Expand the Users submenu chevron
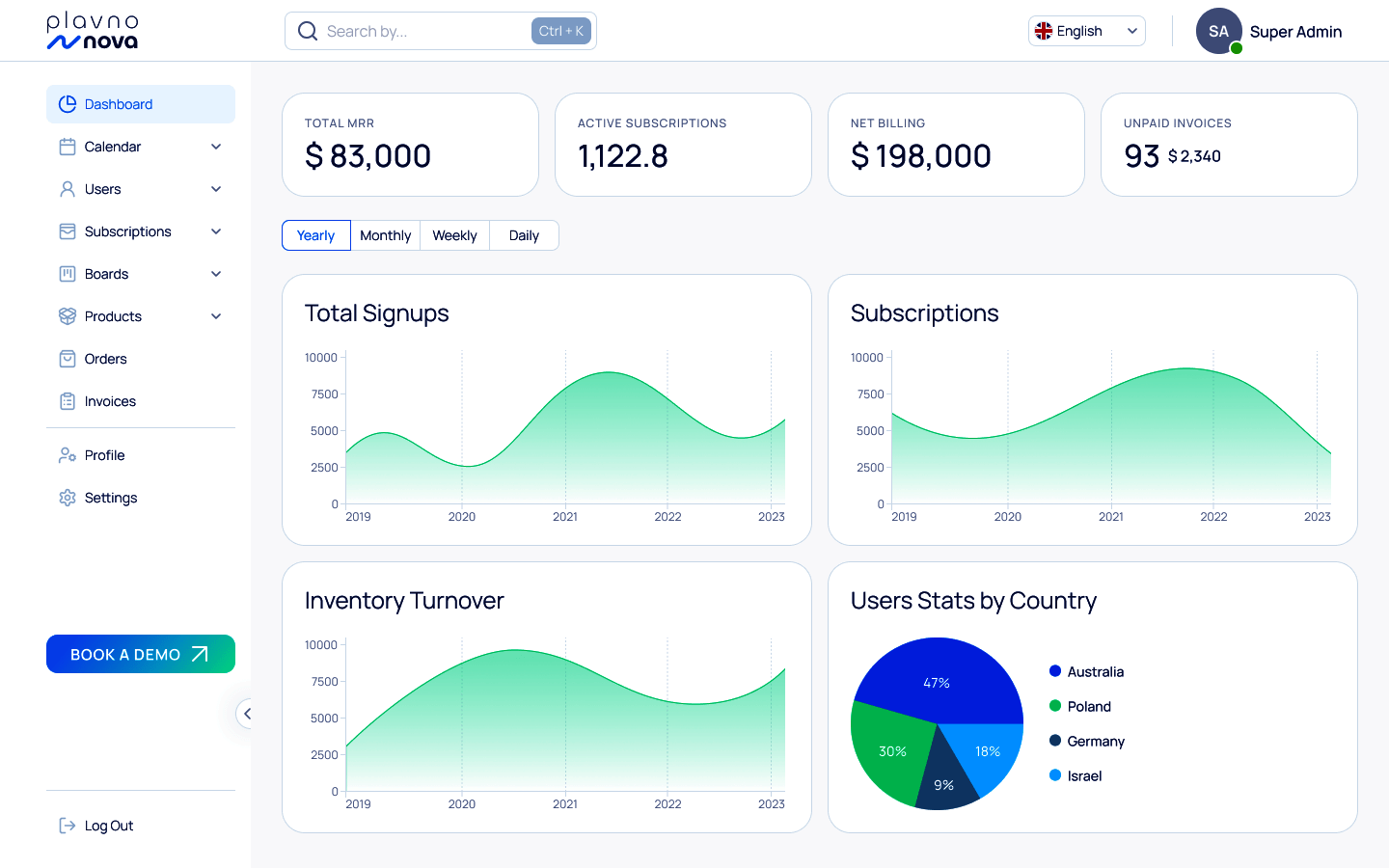 coord(216,189)
